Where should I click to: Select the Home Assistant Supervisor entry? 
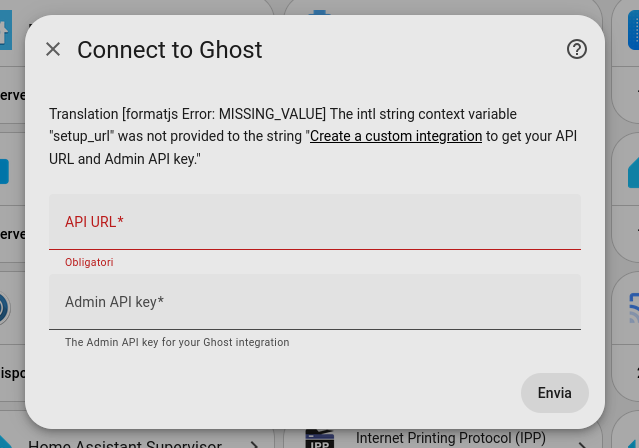click(x=125, y=444)
